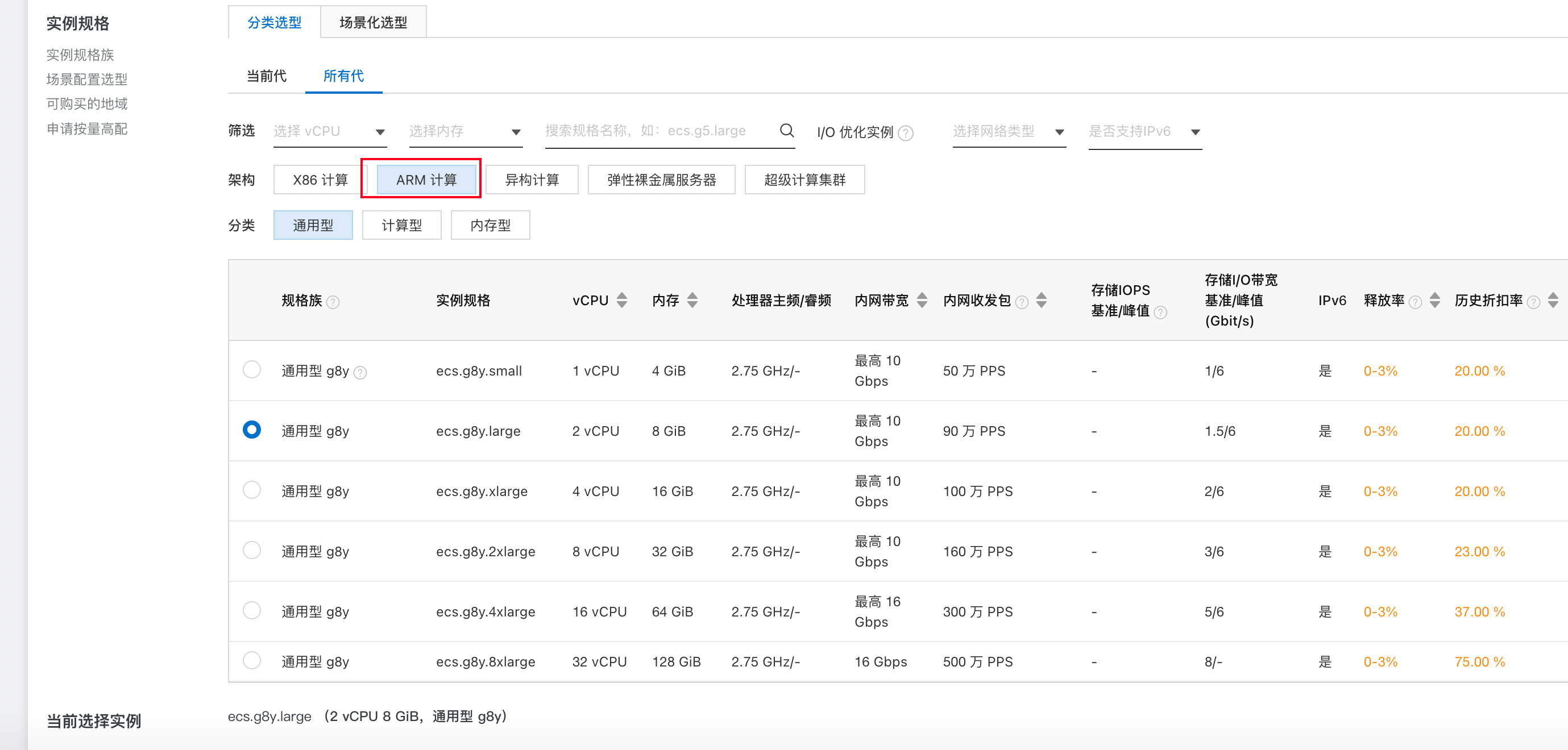This screenshot has height=750, width=1568.
Task: Open 可购买的地域 sidebar link
Action: coord(87,104)
